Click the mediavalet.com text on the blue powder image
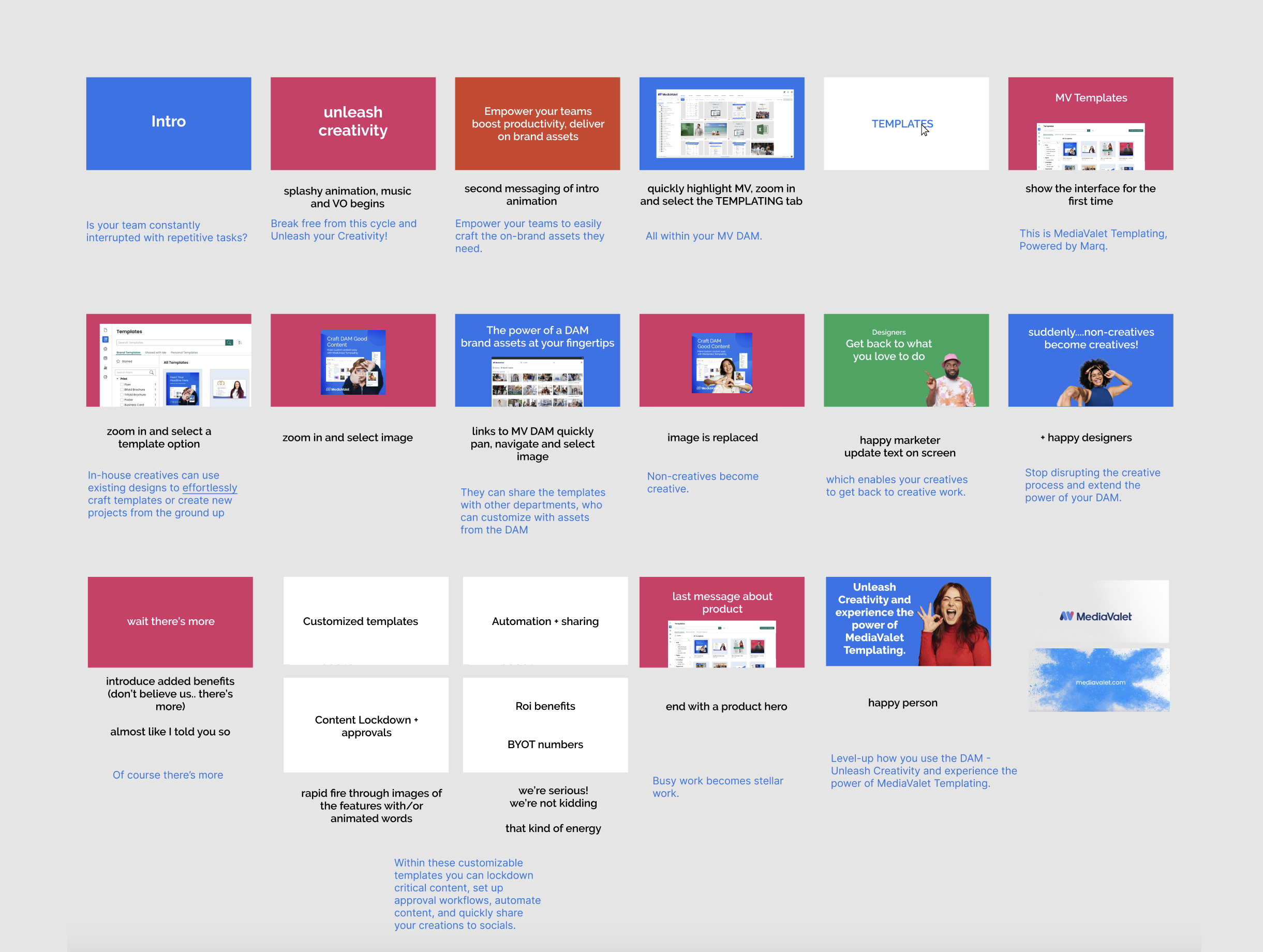 click(x=1100, y=682)
